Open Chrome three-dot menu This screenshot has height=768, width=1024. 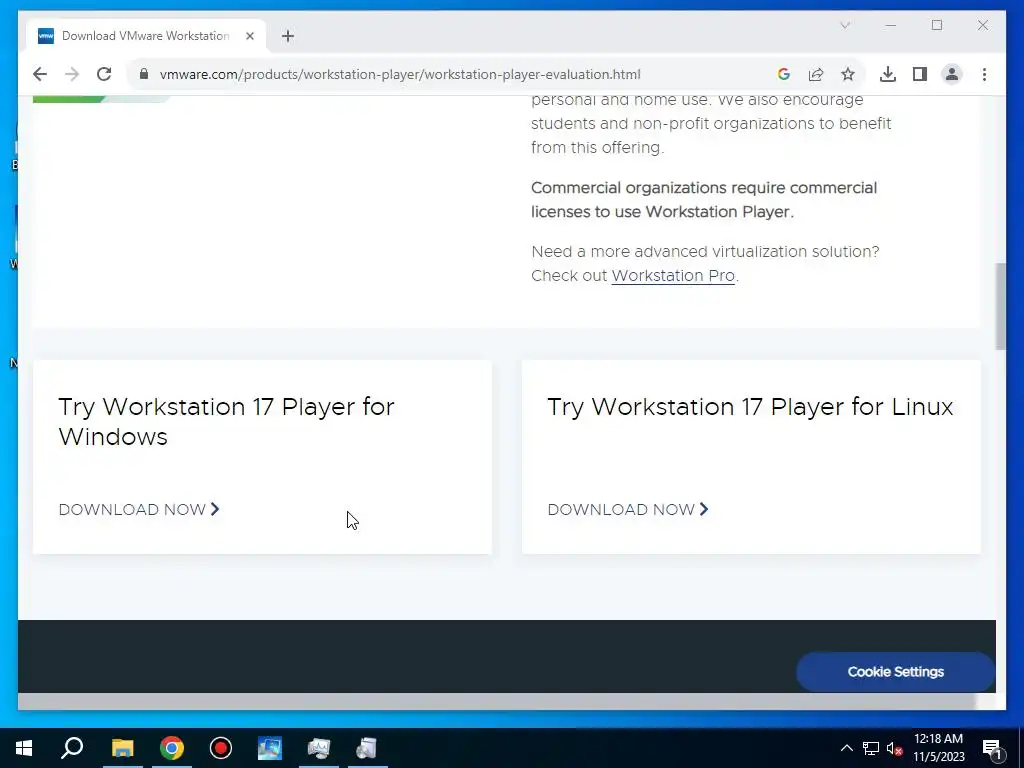[984, 74]
